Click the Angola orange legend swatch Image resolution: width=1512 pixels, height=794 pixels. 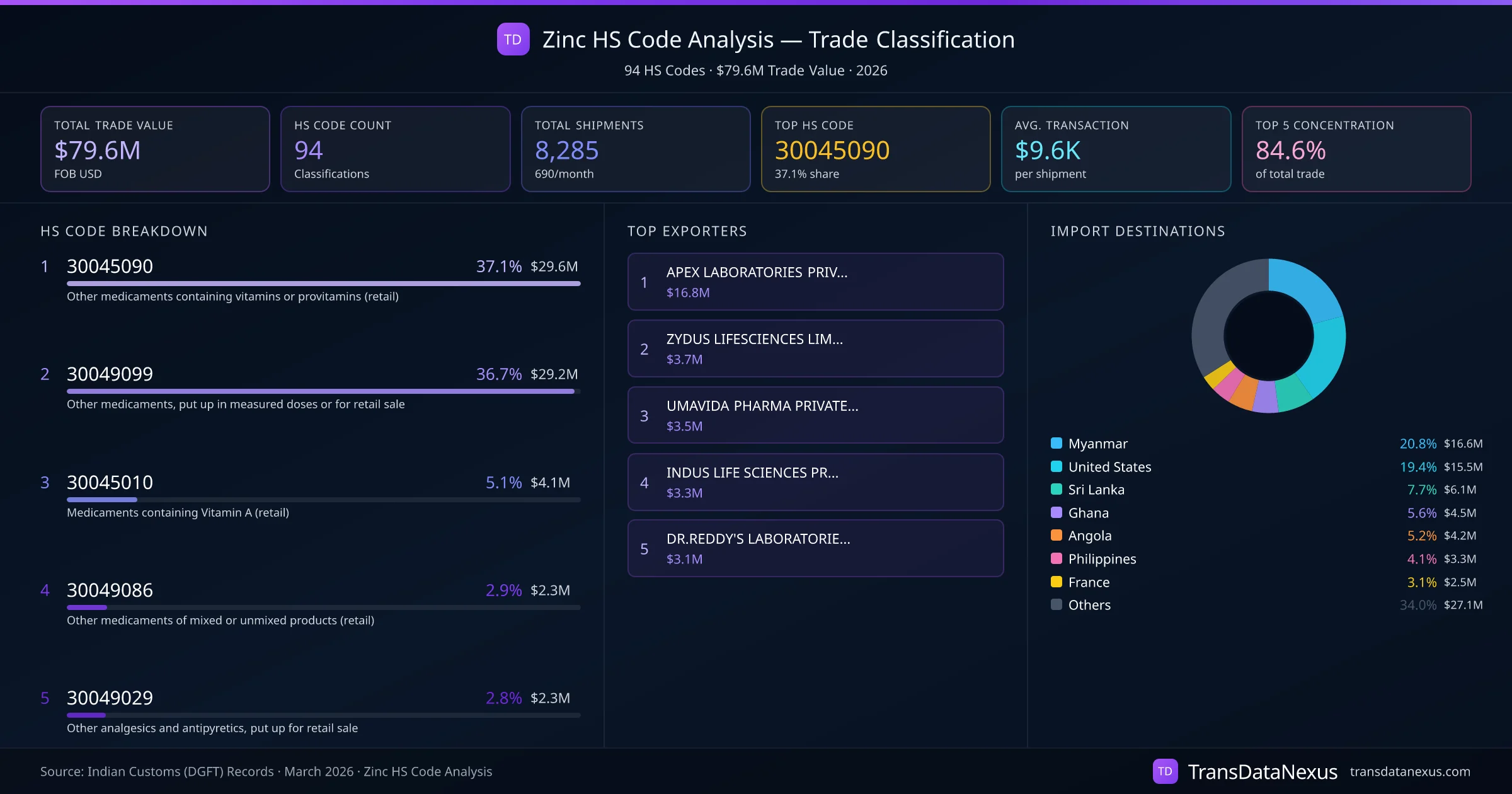pos(1057,535)
